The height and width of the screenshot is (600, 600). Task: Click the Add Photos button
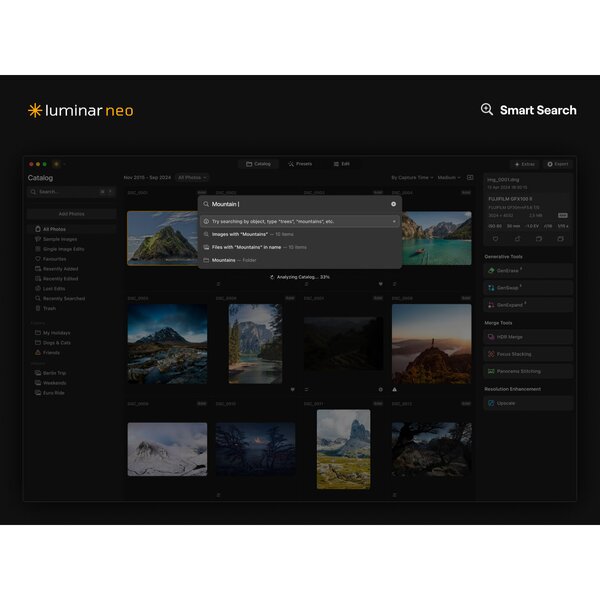72,214
